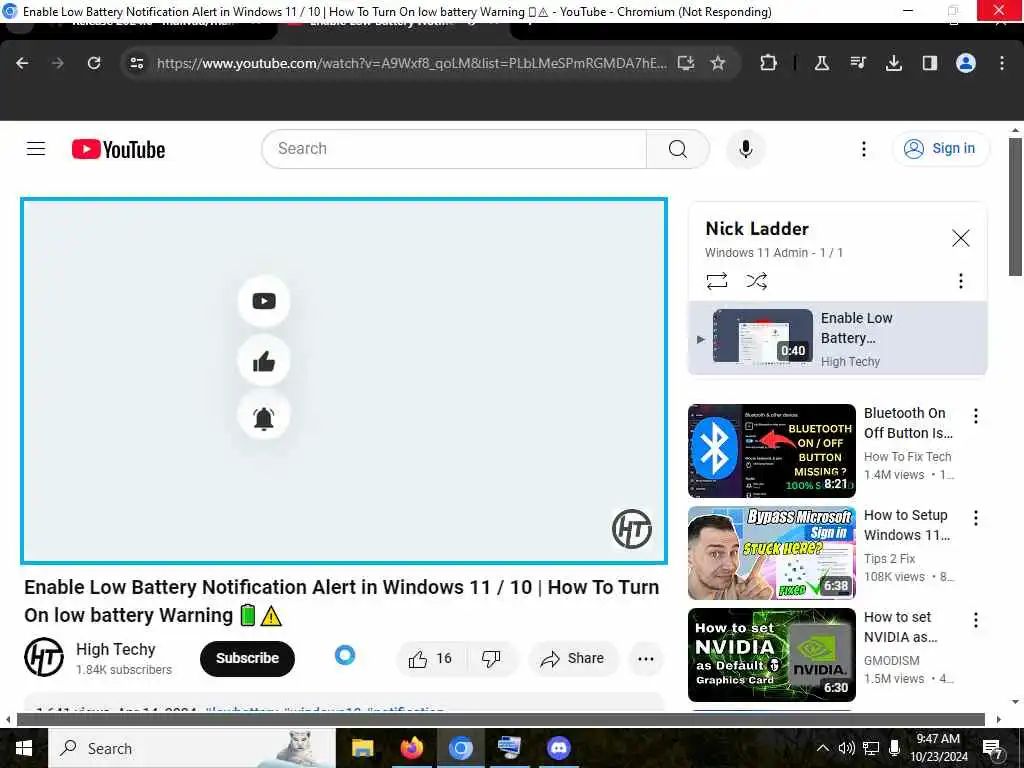This screenshot has height=768, width=1024.
Task: Open options for How to Setup Windows 11
Action: point(976,518)
